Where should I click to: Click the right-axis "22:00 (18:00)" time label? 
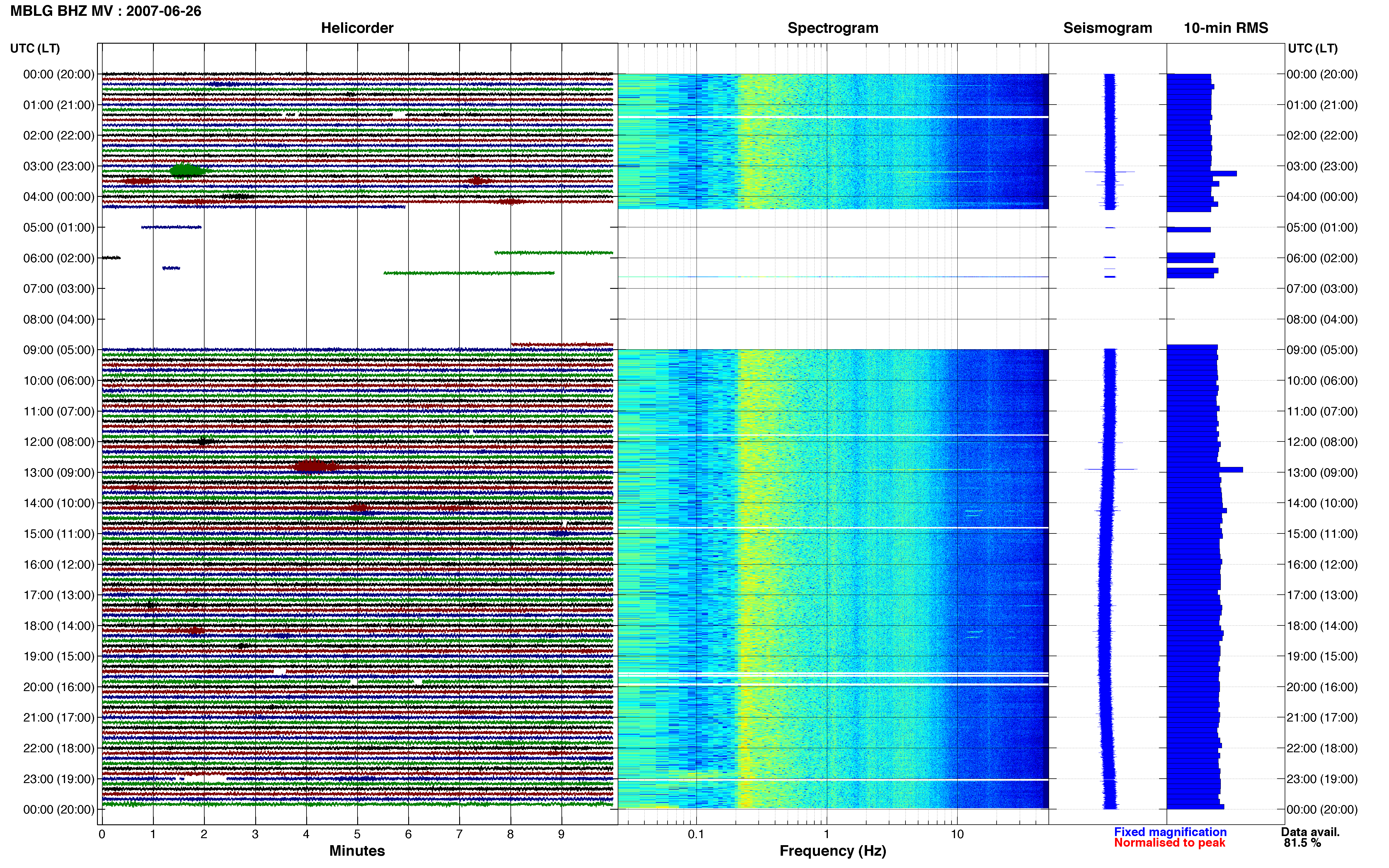(x=1322, y=748)
